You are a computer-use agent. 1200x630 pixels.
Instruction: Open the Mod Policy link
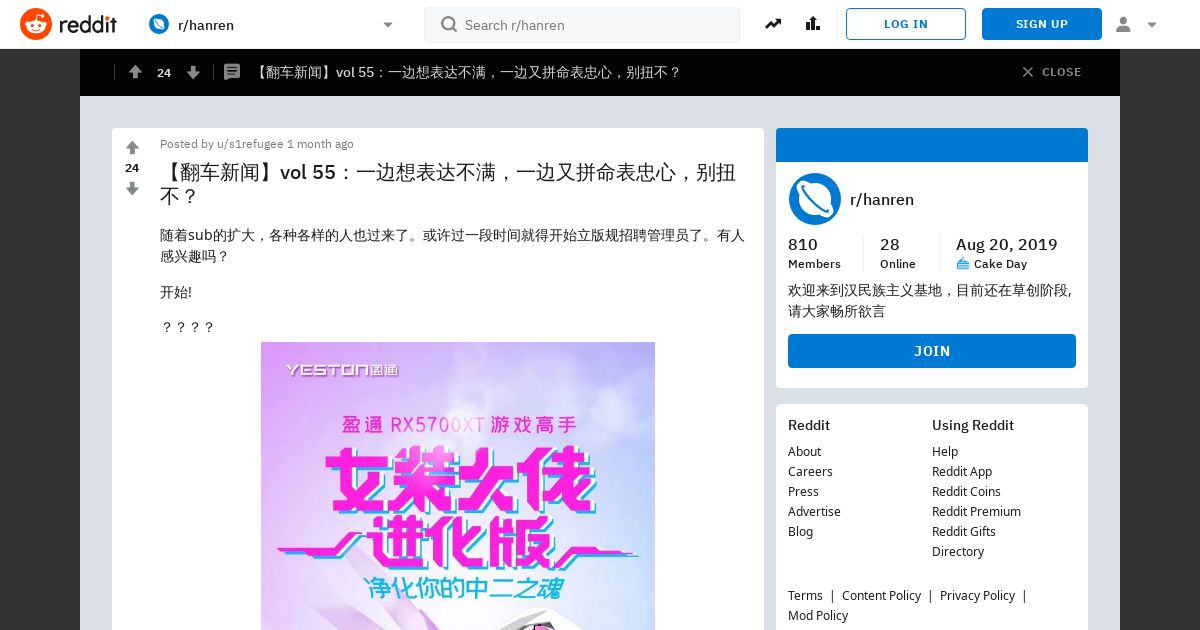click(x=818, y=615)
